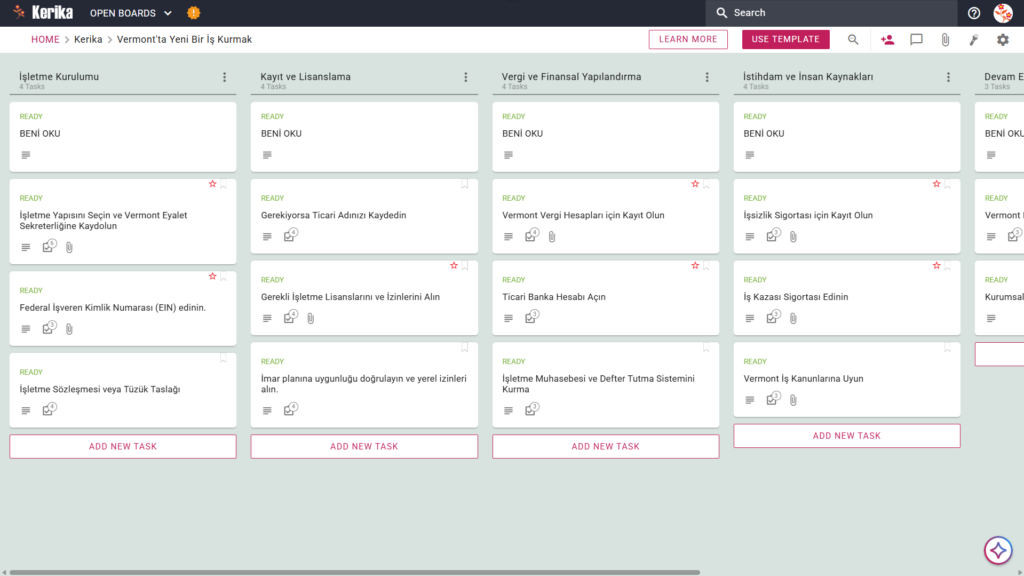
Task: Click the horizontal scrollbar at bottom
Action: [355, 572]
